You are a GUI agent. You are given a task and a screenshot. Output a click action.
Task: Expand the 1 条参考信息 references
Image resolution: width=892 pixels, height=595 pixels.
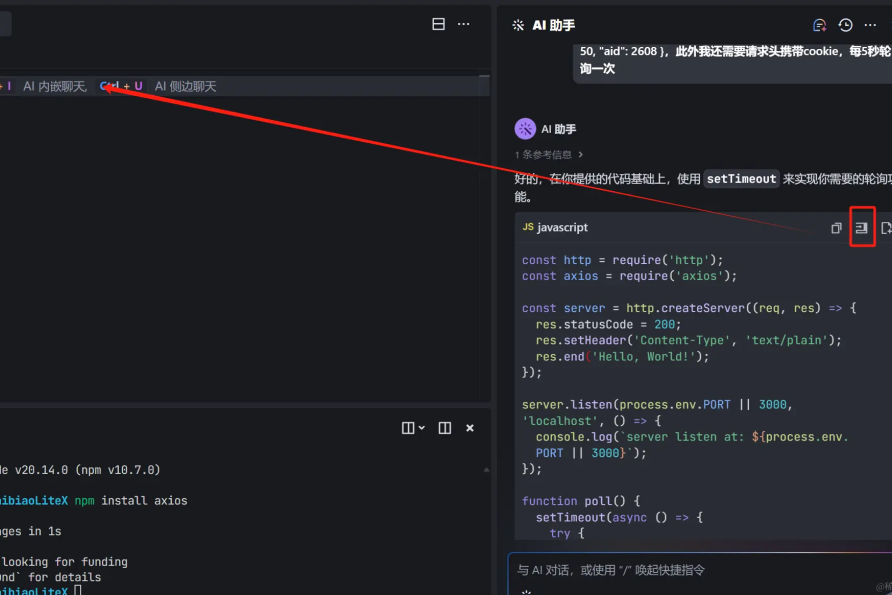pos(548,155)
